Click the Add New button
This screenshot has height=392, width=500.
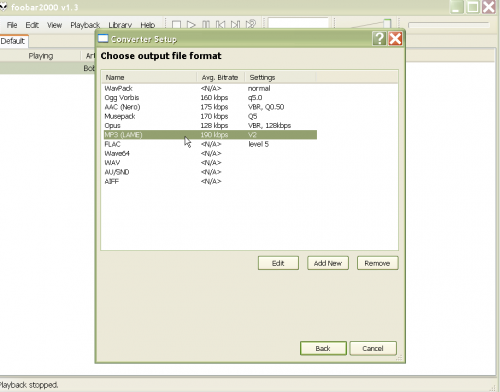coord(328,263)
